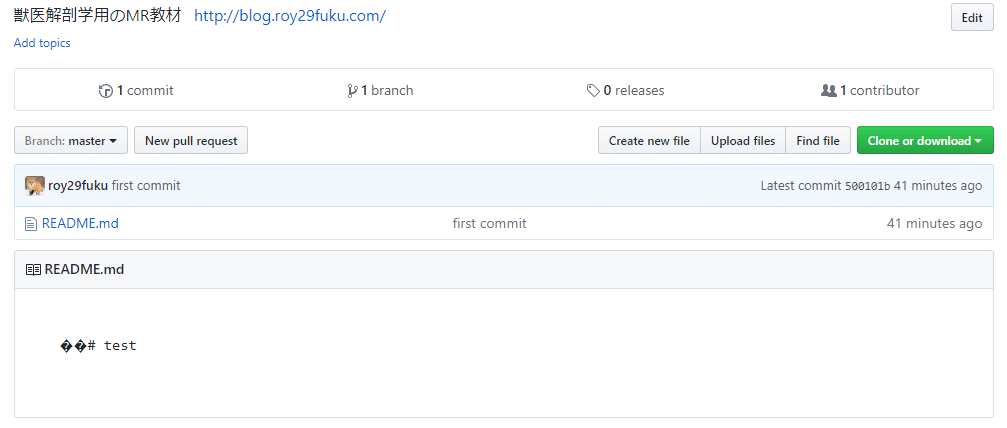
Task: Click the Upload files button
Action: pyautogui.click(x=743, y=140)
